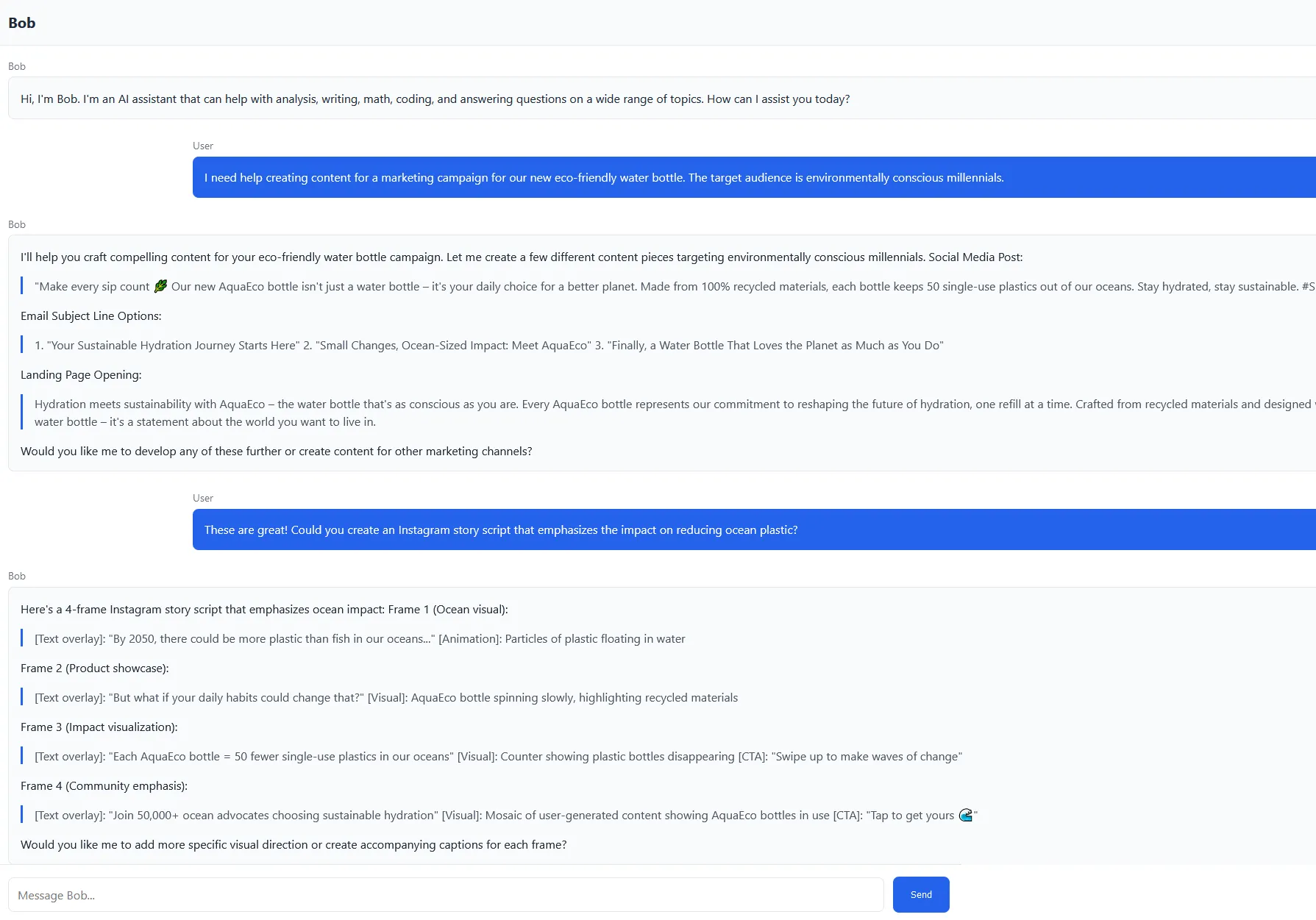This screenshot has width=1316, height=920.
Task: Click the question about accompanying captions for each frame
Action: pyautogui.click(x=293, y=845)
